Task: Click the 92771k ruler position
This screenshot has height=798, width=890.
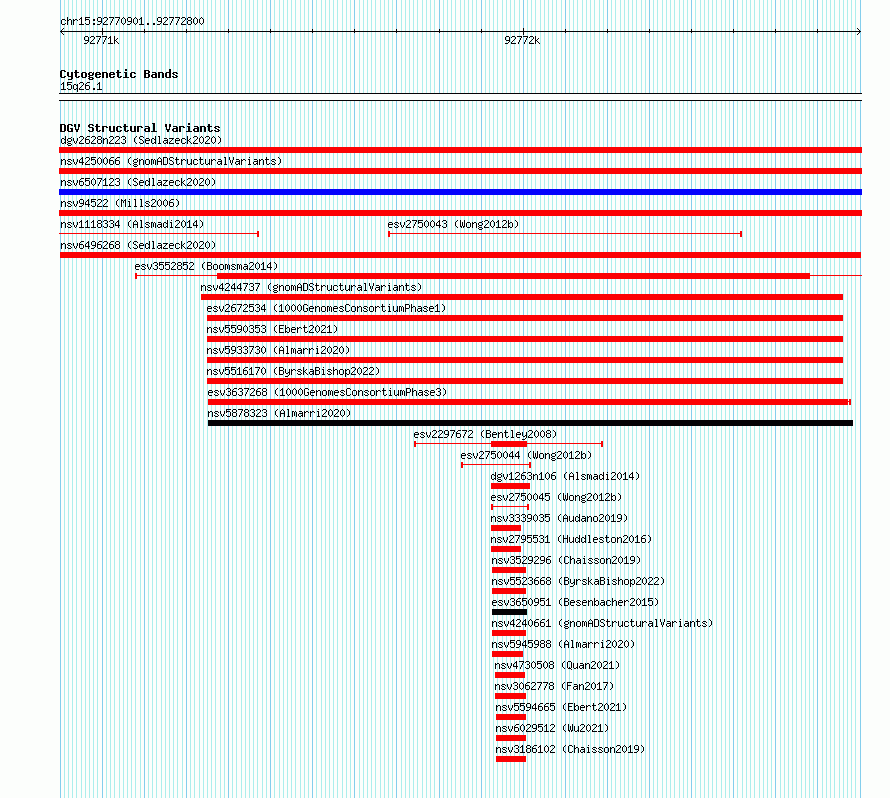Action: click(x=101, y=40)
